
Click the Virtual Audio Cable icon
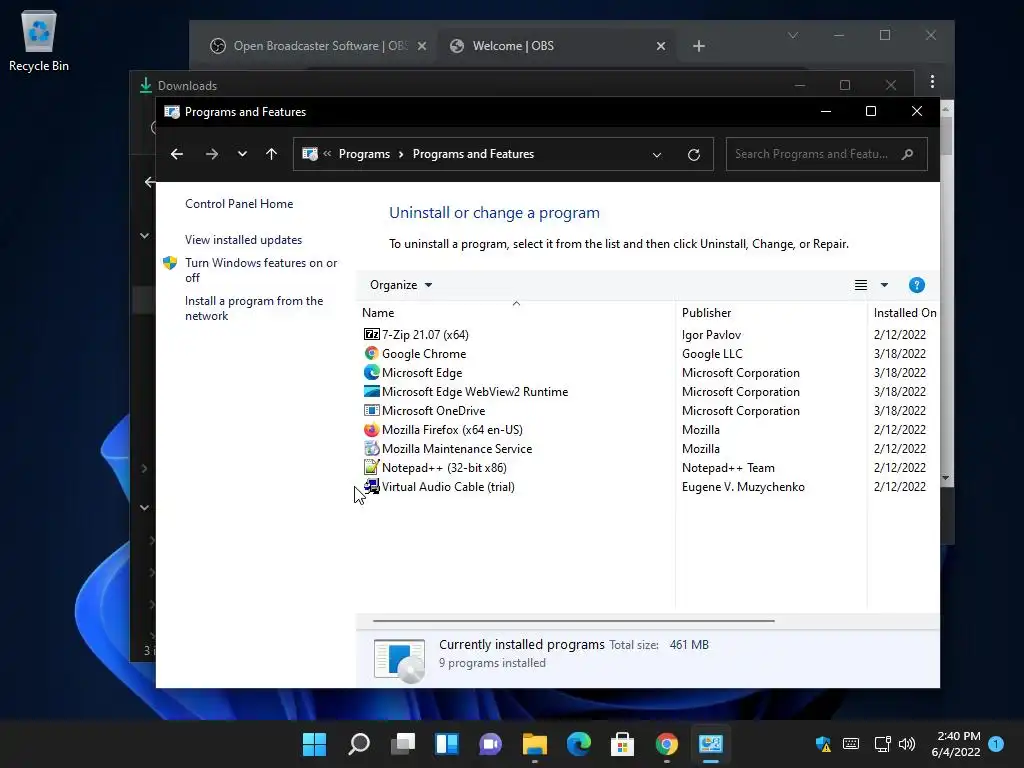coord(372,487)
